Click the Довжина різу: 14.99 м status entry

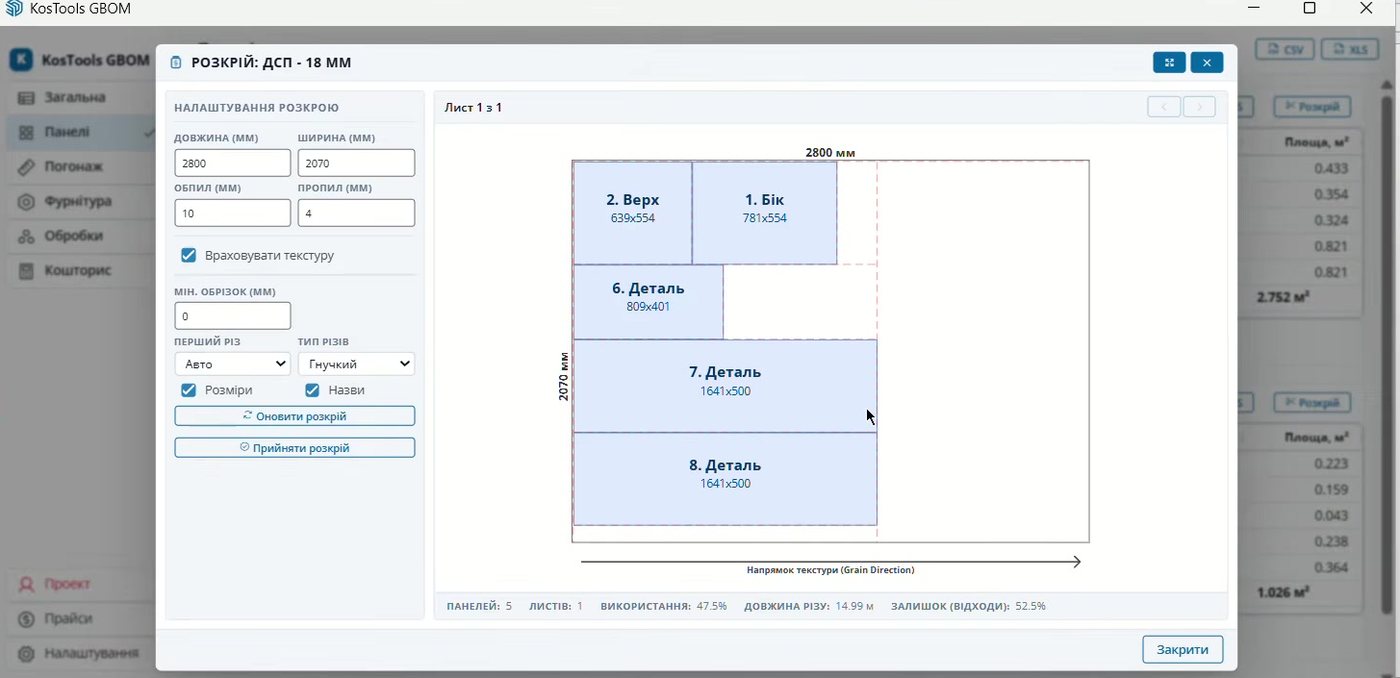[810, 606]
